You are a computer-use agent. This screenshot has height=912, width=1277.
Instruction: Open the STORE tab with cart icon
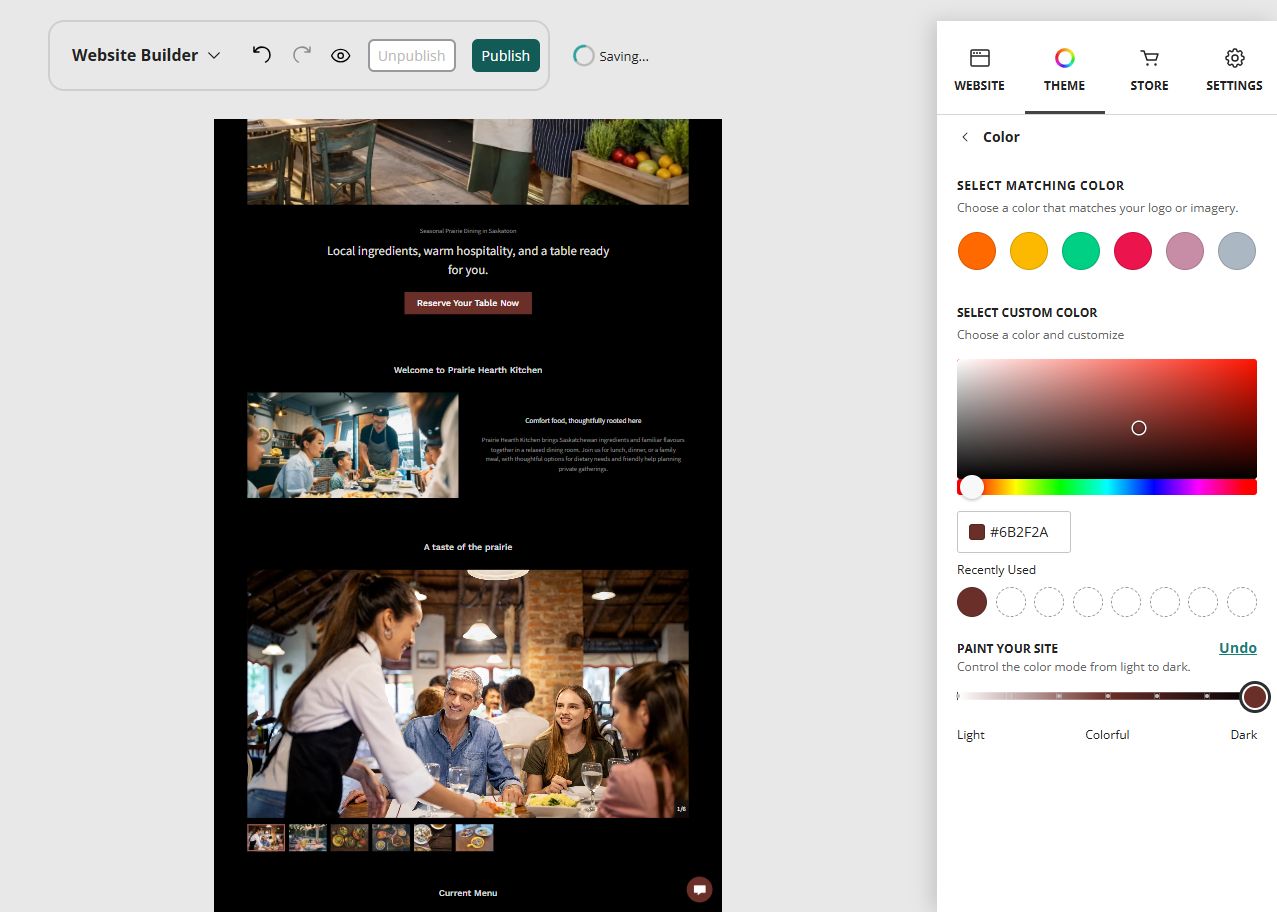coord(1150,70)
